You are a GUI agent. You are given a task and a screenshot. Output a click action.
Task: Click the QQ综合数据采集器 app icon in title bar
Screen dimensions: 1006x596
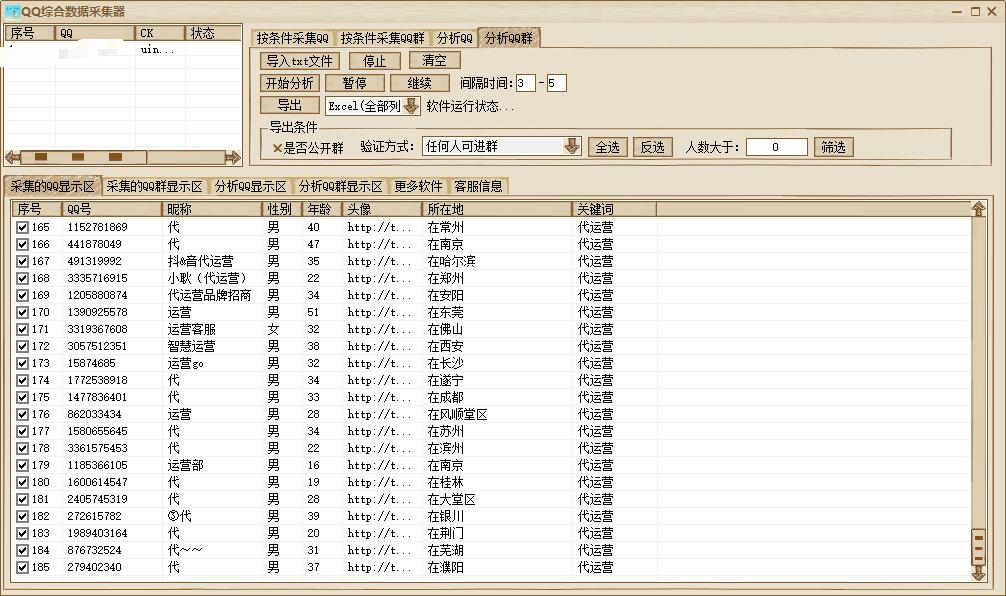[12, 11]
